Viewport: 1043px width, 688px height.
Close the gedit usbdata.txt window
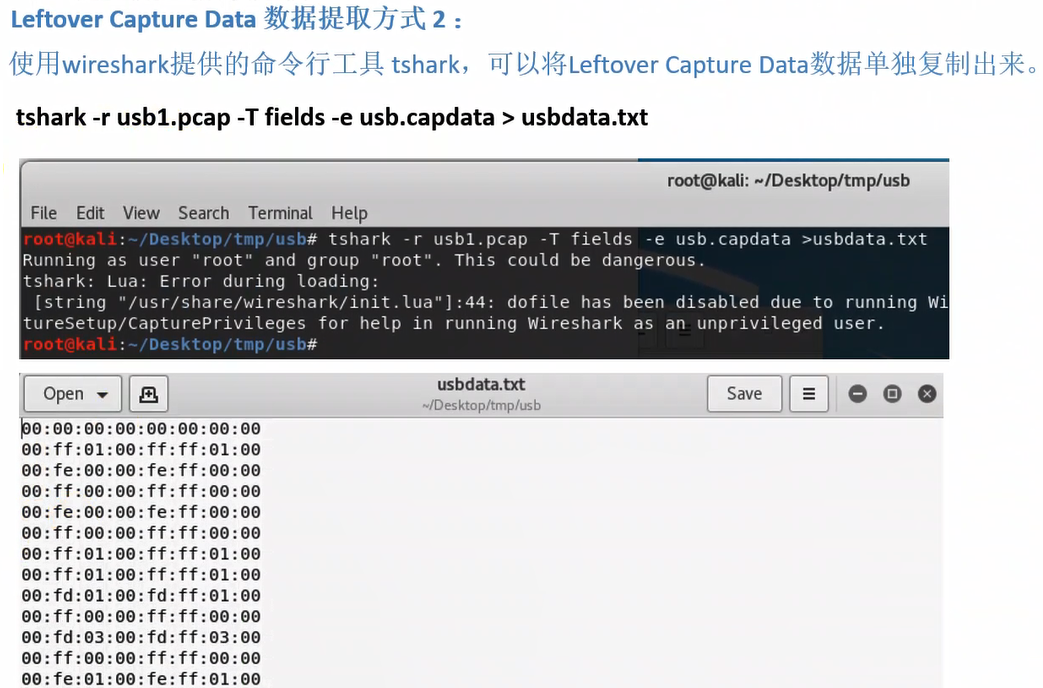(927, 394)
